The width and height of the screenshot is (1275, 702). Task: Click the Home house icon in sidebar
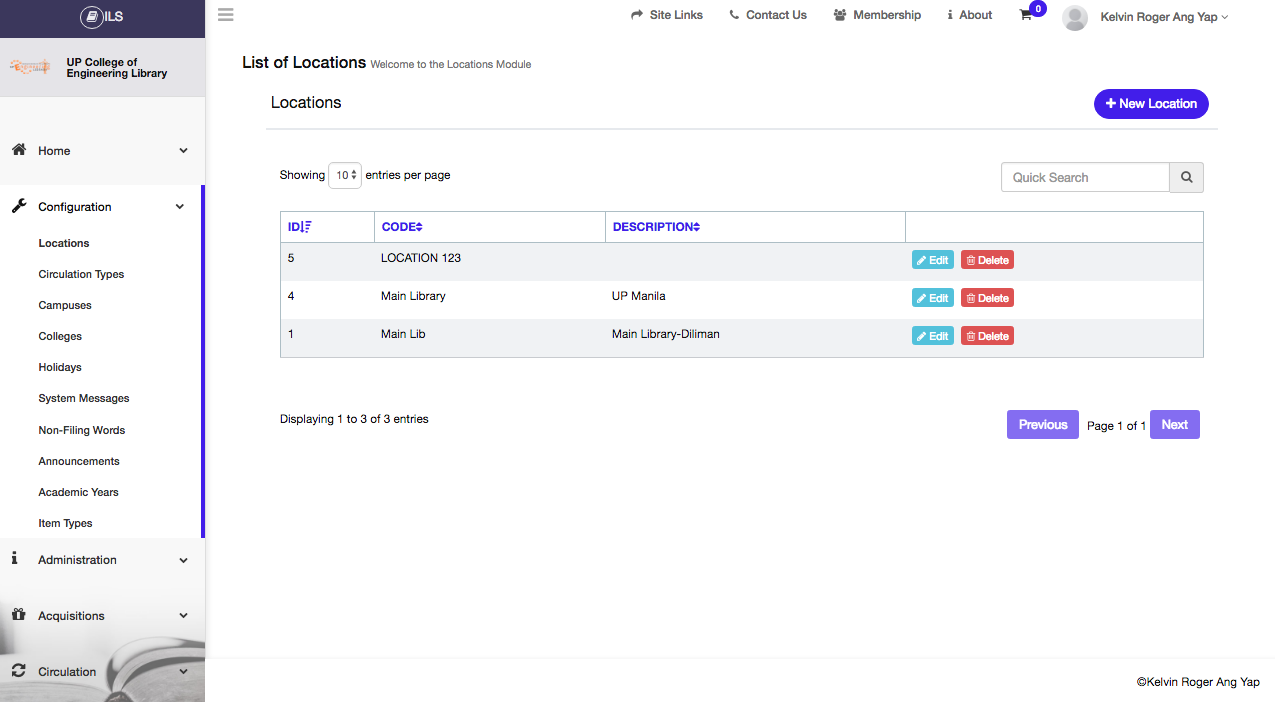pos(18,150)
